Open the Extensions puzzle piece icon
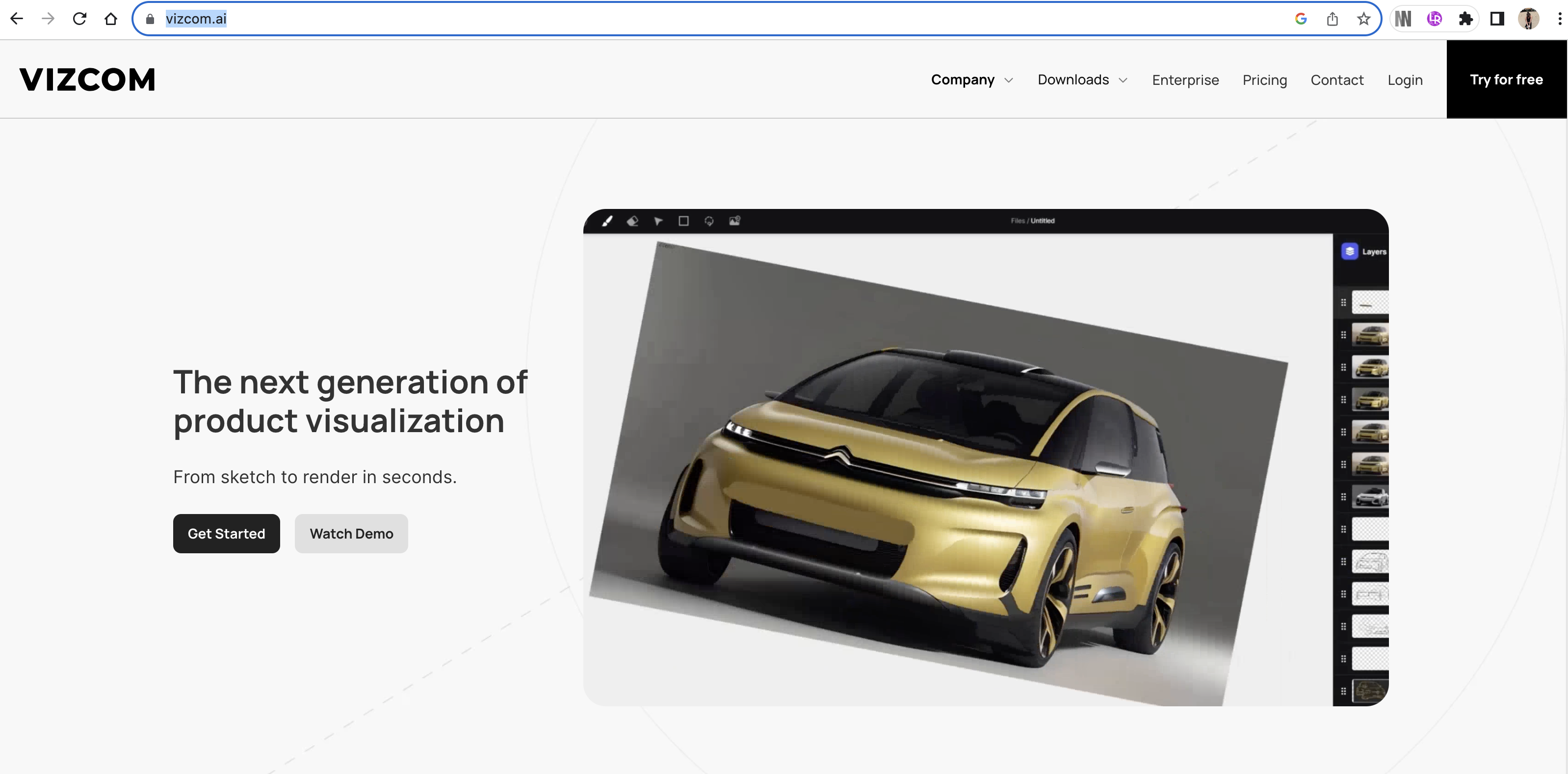 1466,19
